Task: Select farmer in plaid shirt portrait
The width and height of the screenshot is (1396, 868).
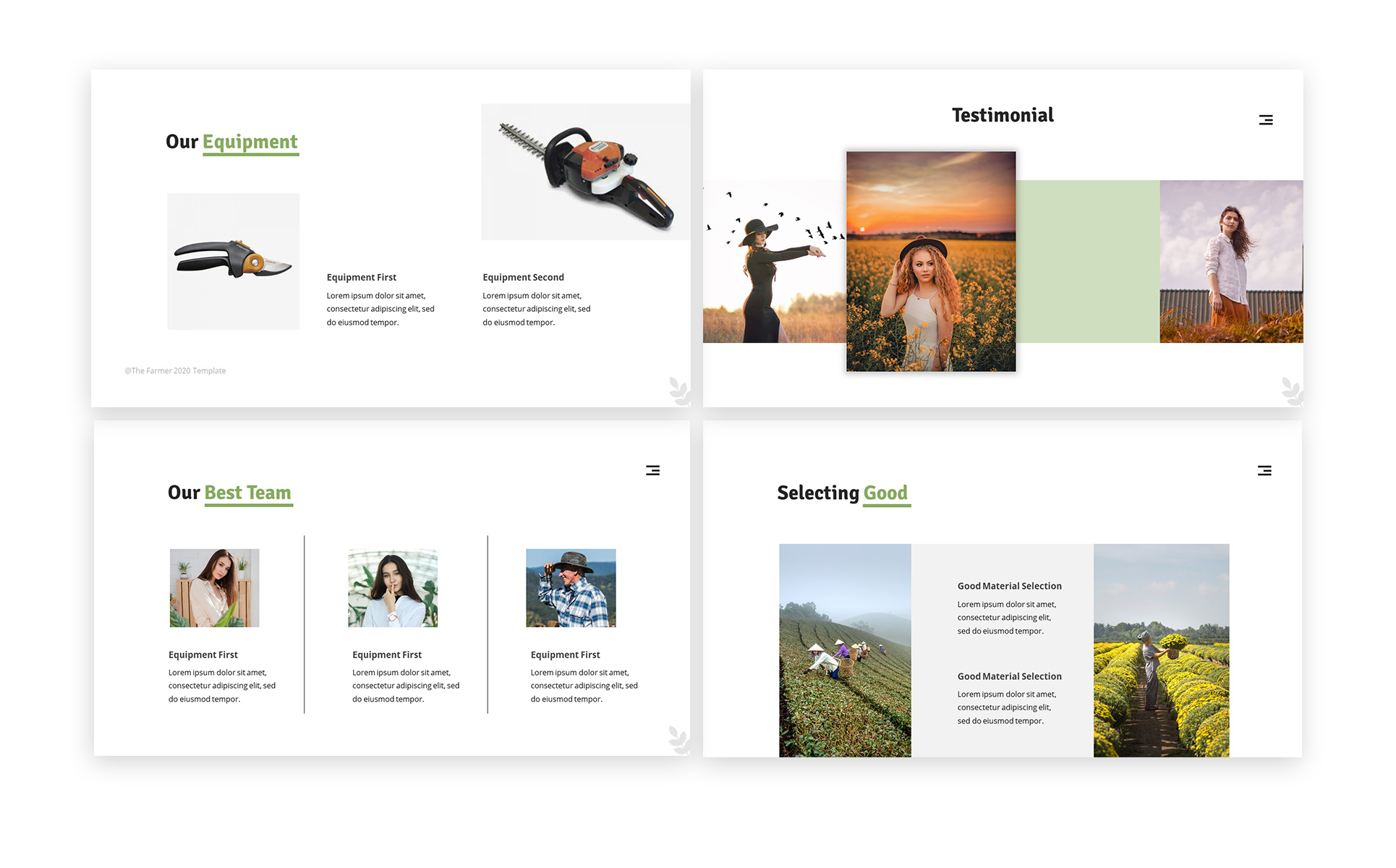Action: click(x=571, y=588)
